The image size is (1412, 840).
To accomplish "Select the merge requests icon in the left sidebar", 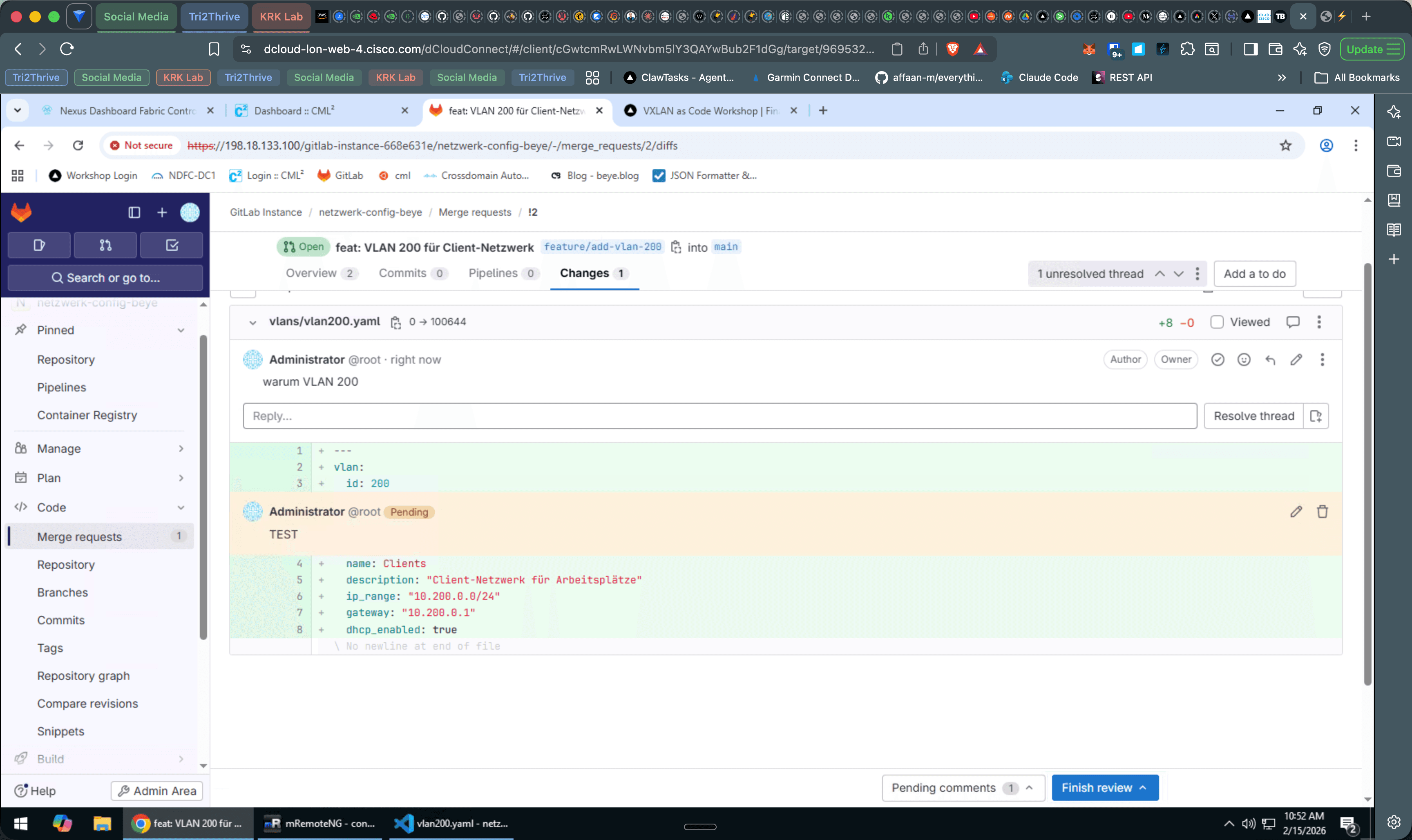I will (105, 245).
